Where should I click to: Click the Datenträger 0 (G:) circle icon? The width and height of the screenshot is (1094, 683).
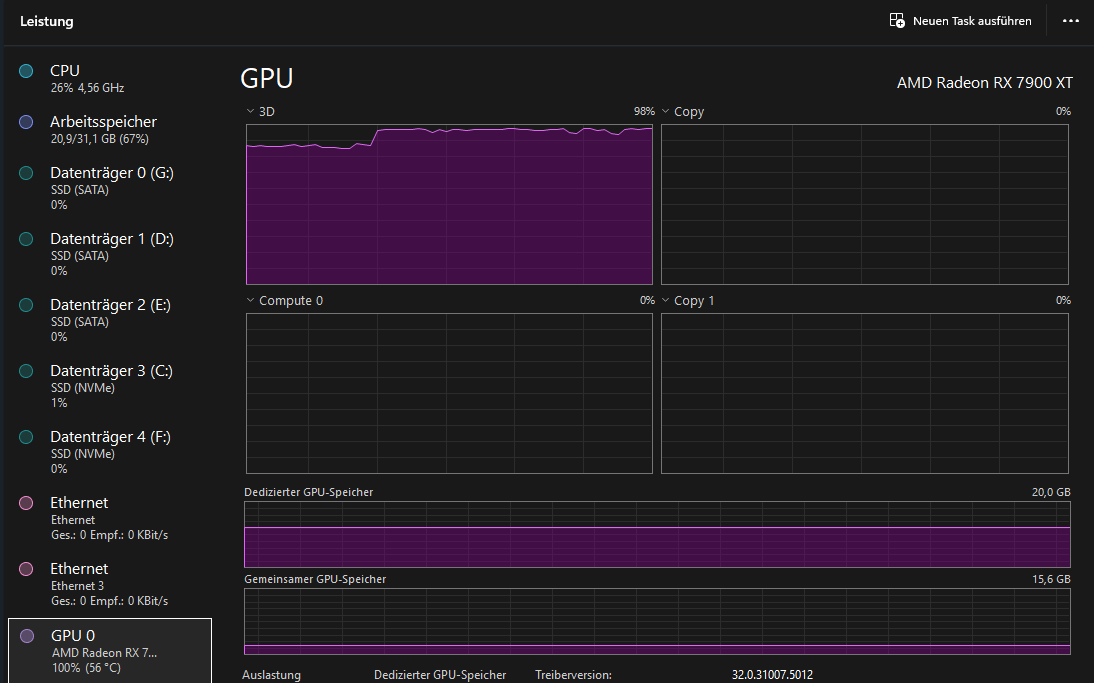click(x=27, y=173)
